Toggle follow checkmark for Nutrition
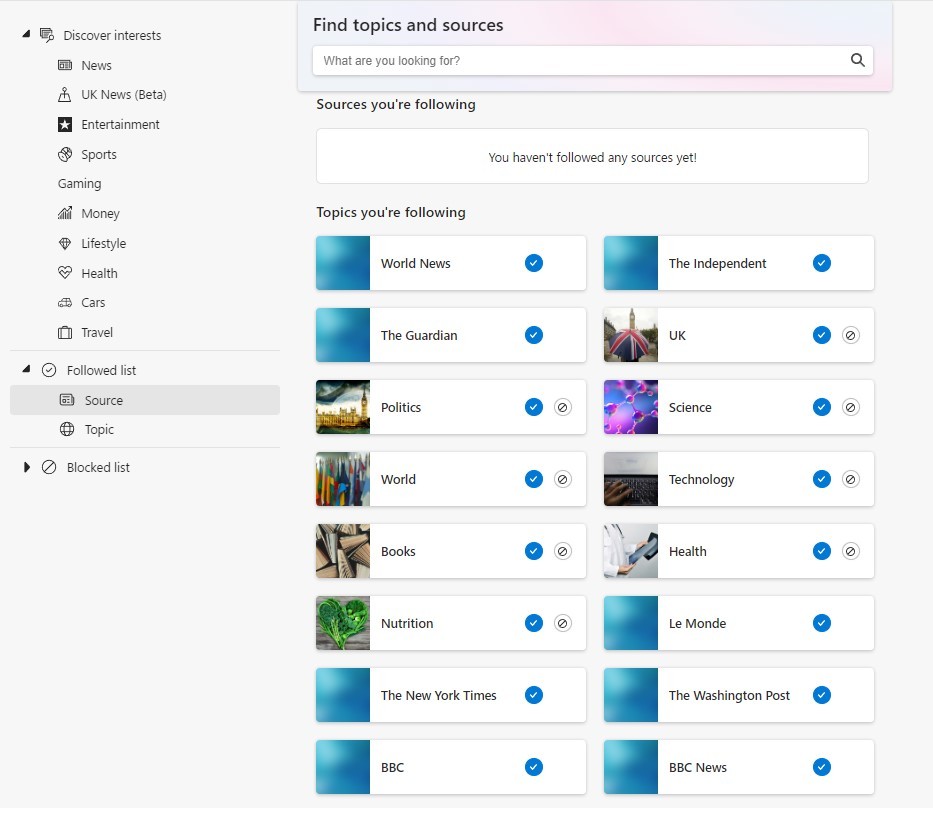This screenshot has height=813, width=933. [x=534, y=623]
